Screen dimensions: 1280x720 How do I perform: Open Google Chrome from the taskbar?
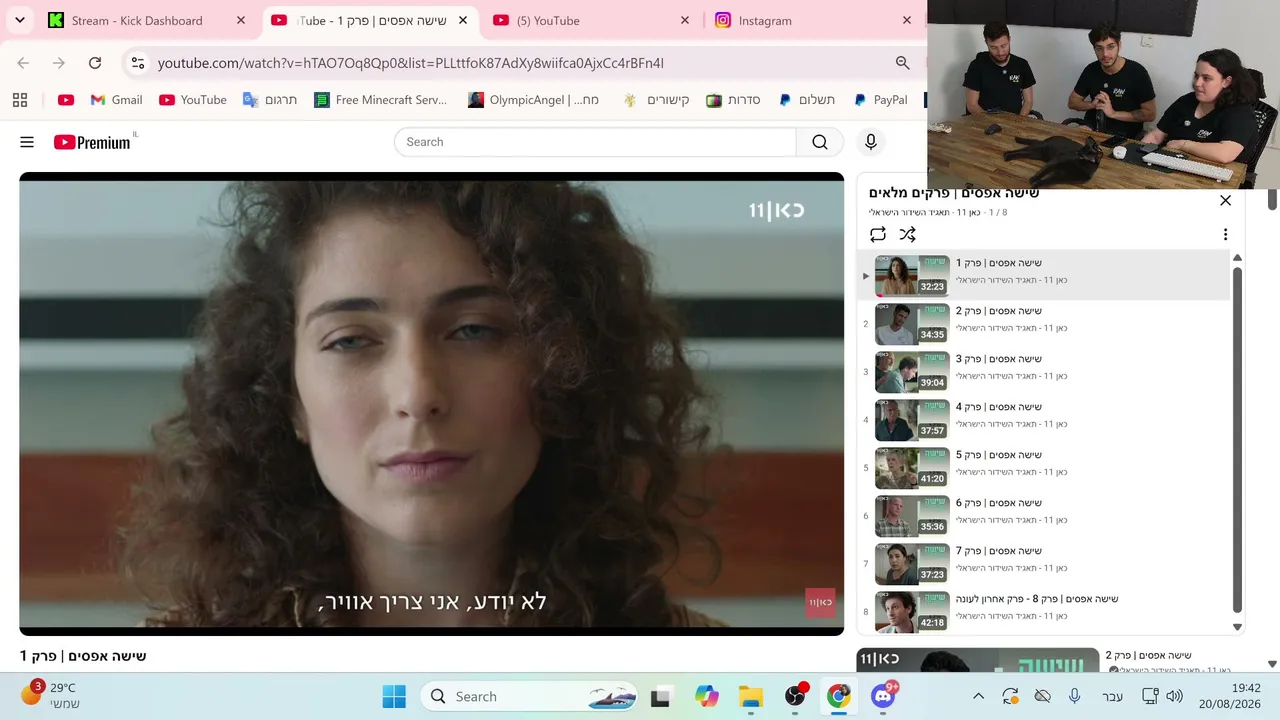point(839,697)
